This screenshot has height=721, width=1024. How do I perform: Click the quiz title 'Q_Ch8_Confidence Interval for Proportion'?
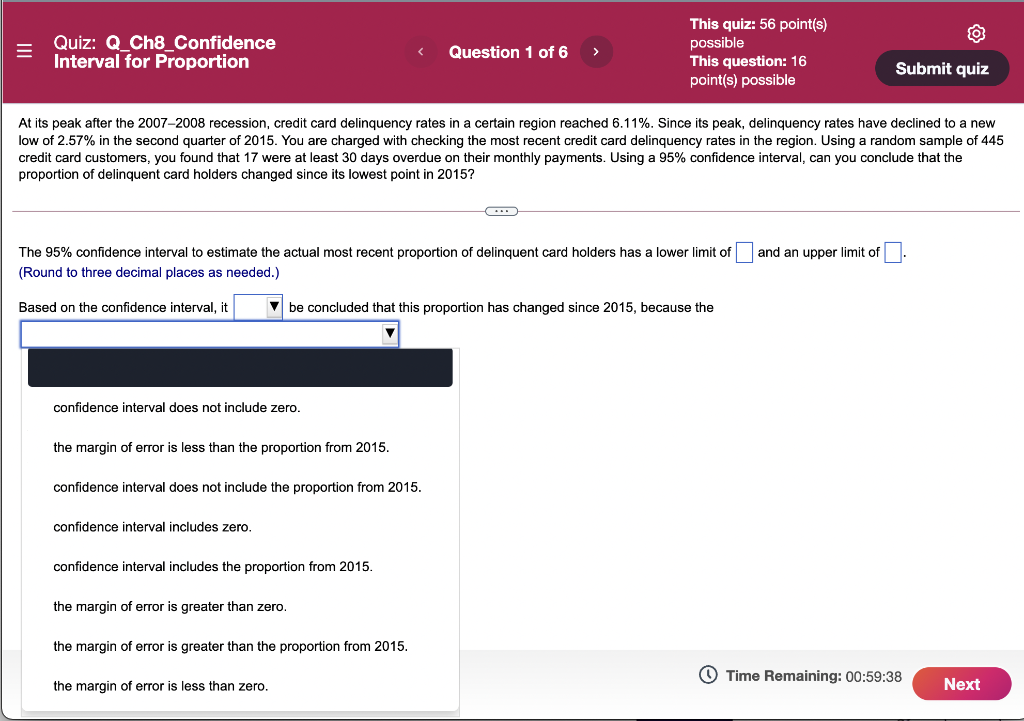point(165,52)
